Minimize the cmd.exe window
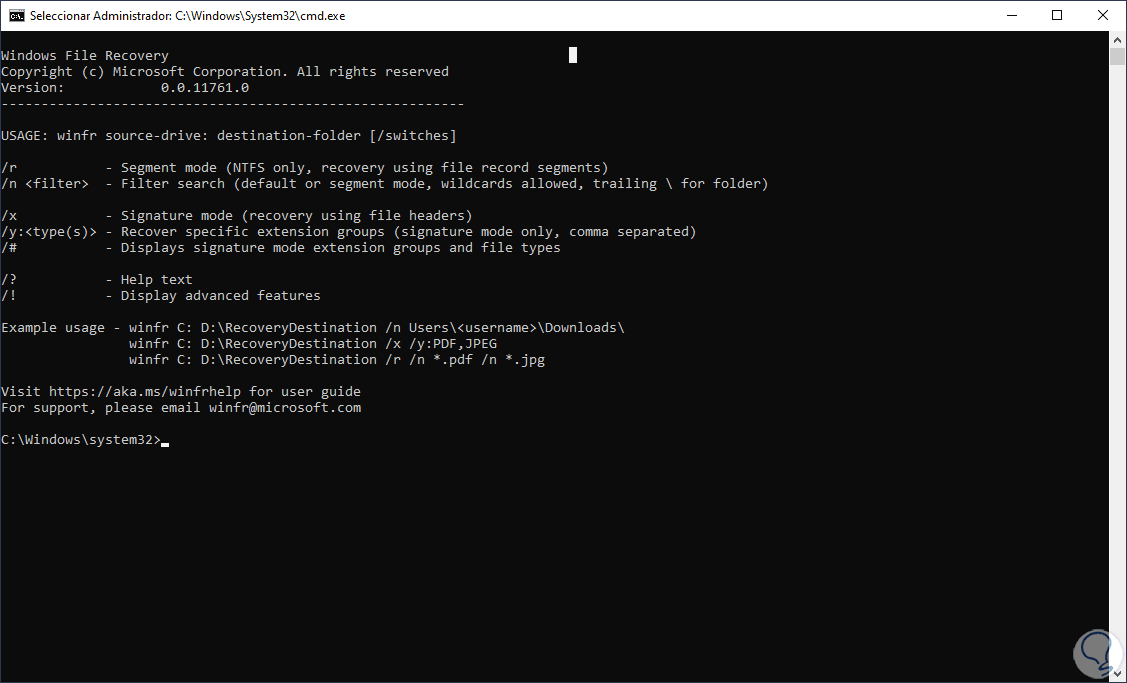Viewport: 1127px width, 683px height. [x=1012, y=16]
